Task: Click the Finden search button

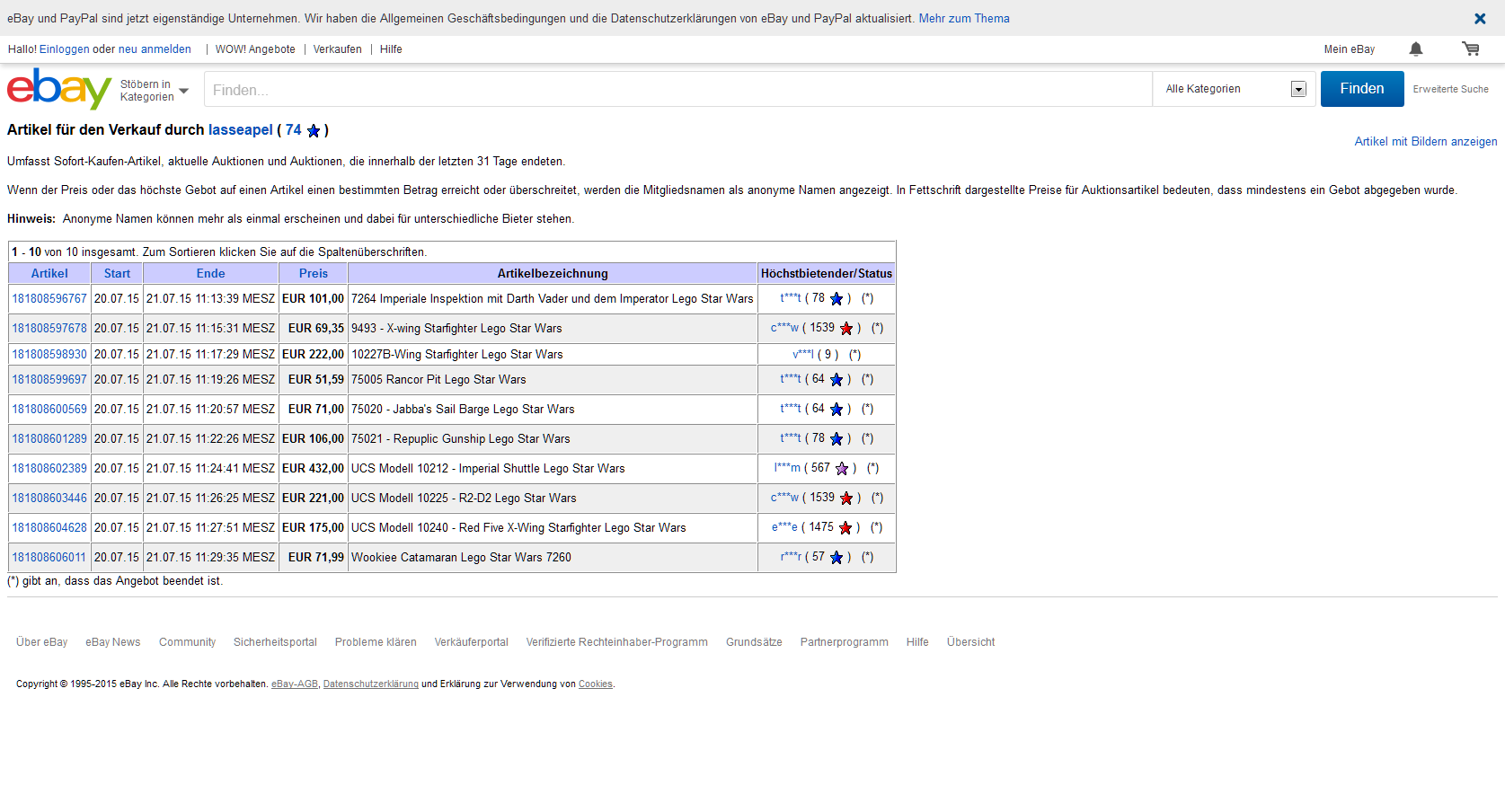Action: click(1362, 89)
